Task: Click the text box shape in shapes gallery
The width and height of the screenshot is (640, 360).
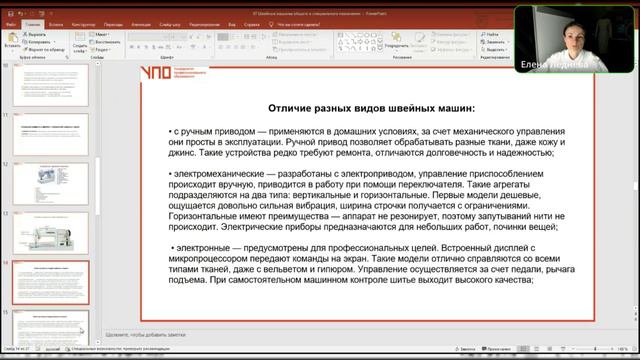Action: 340,35
